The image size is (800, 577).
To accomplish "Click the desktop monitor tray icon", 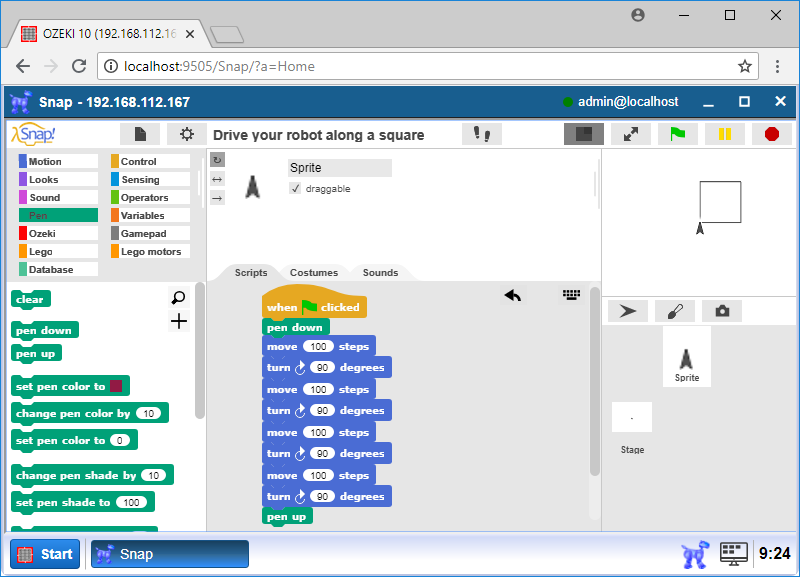I will [734, 554].
